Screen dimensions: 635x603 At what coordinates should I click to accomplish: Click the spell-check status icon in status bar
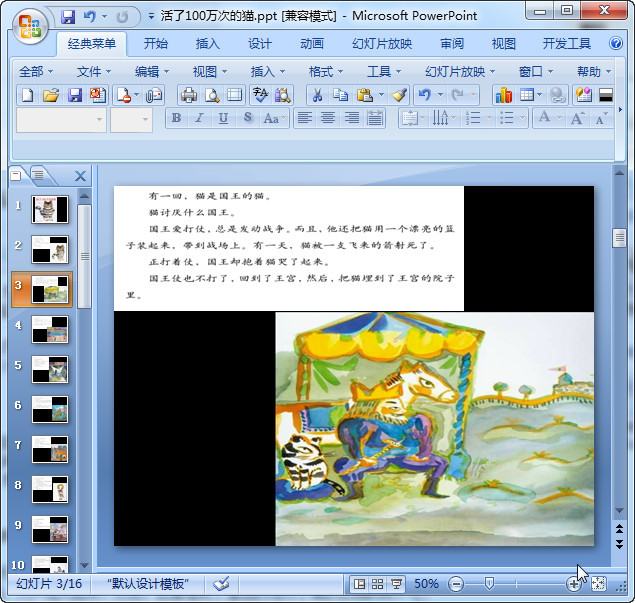click(222, 584)
